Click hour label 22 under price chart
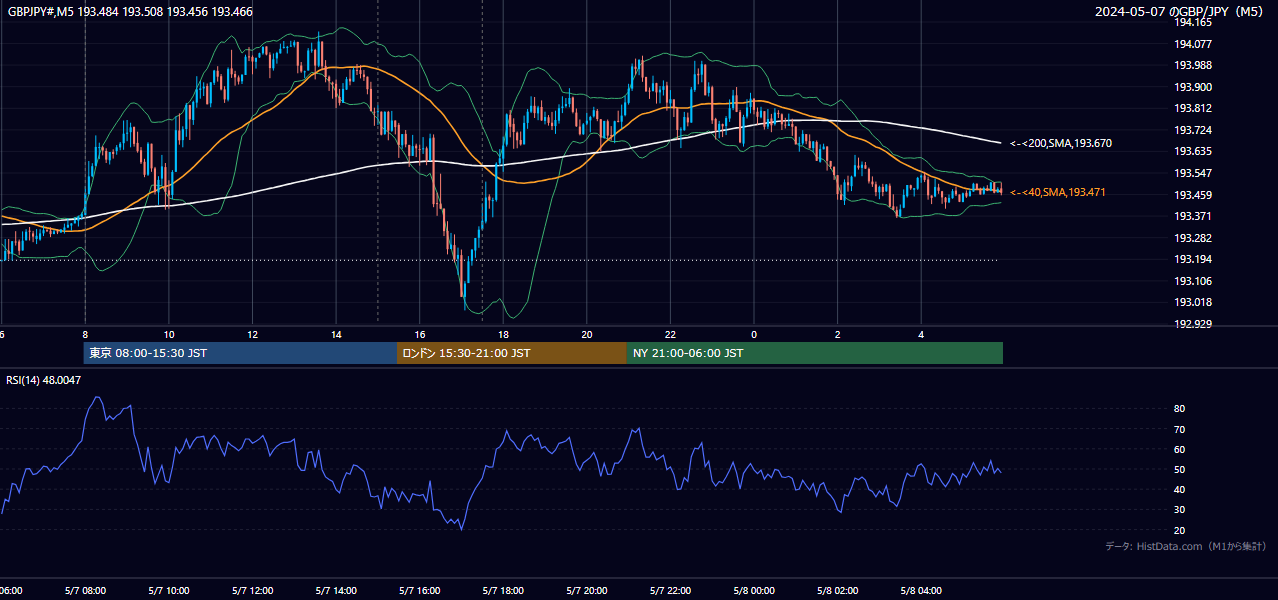Screen dimensions: 1278x600 pos(670,335)
